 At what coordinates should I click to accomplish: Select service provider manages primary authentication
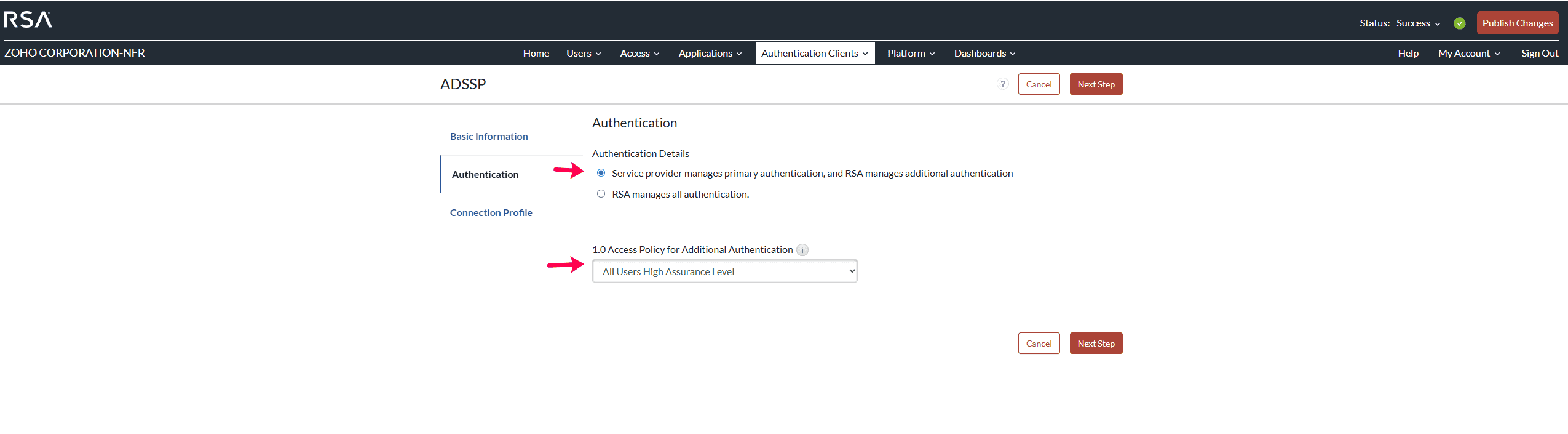[x=601, y=173]
